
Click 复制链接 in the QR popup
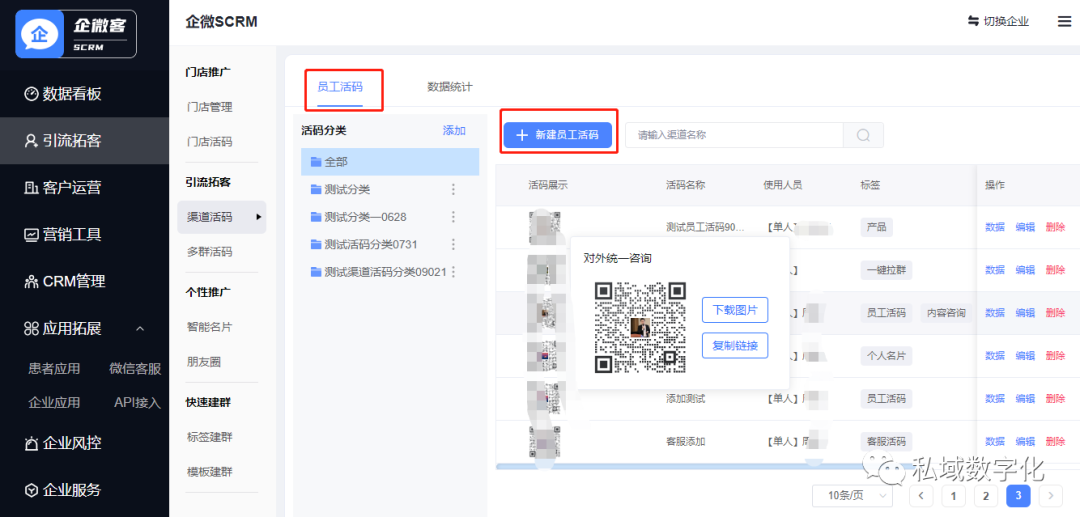tap(735, 346)
